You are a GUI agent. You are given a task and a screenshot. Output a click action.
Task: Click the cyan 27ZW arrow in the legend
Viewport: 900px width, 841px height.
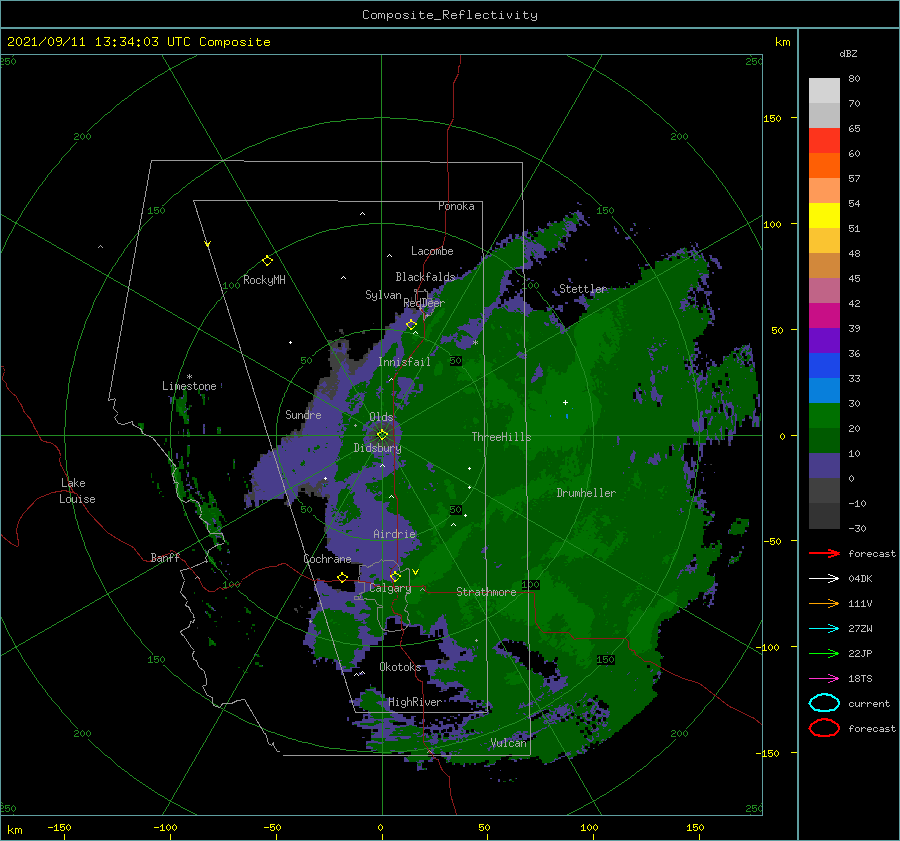coord(824,629)
